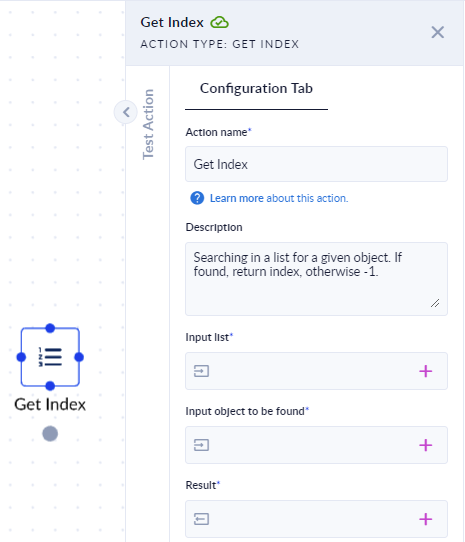Open the Test Action vertical tab

coord(148,124)
